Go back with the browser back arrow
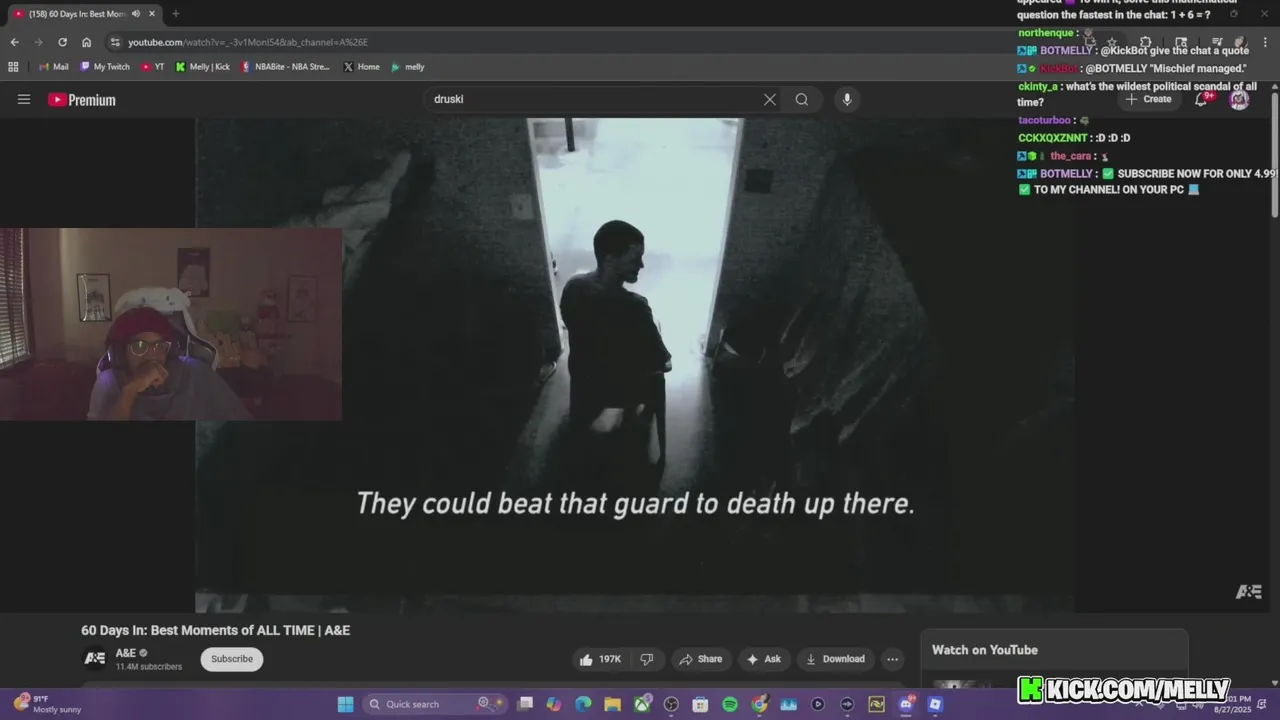1280x720 pixels. 14,42
